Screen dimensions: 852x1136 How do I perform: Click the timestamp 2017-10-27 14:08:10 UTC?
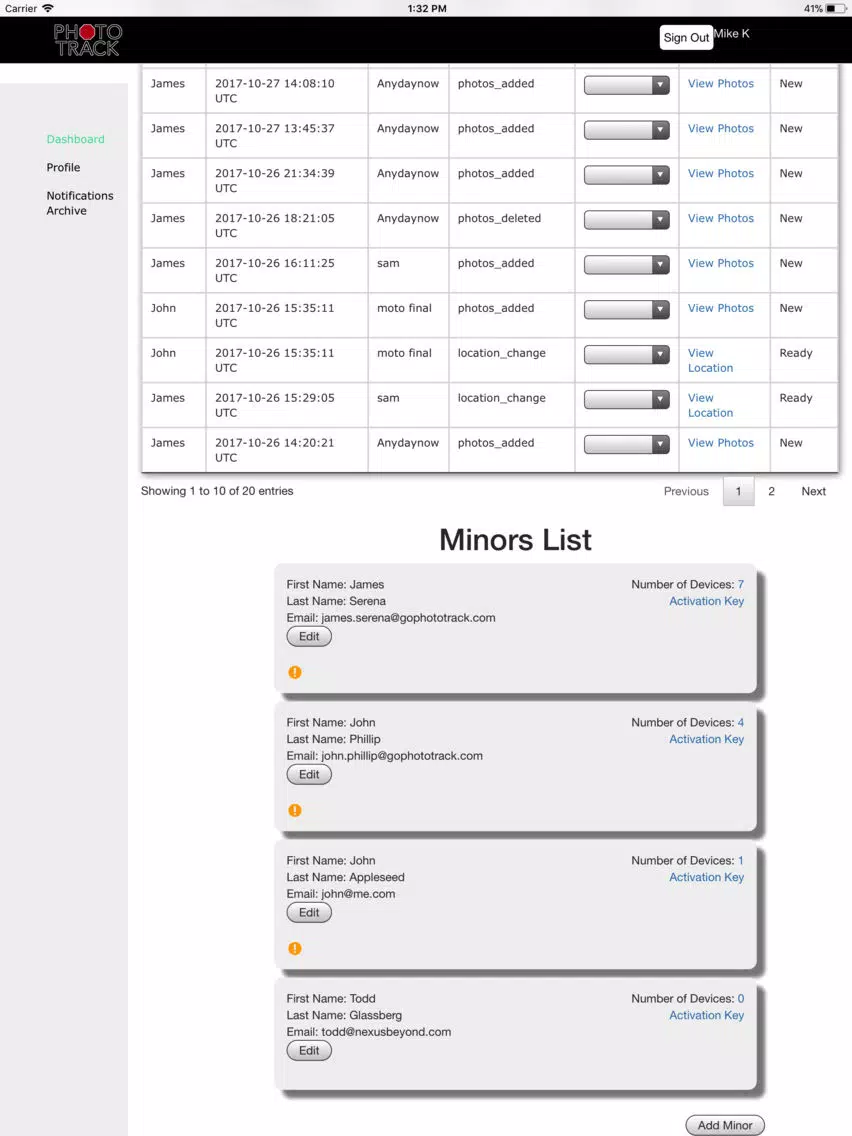coord(275,91)
